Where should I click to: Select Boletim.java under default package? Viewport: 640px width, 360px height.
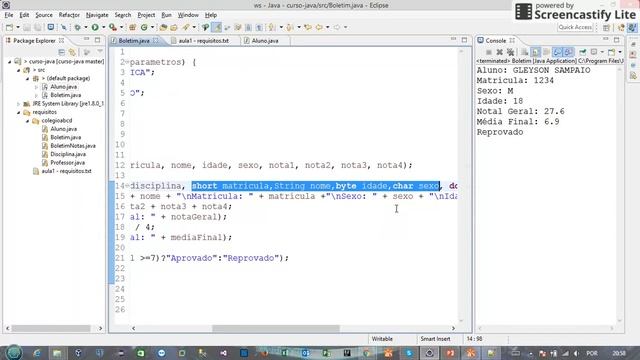65,95
